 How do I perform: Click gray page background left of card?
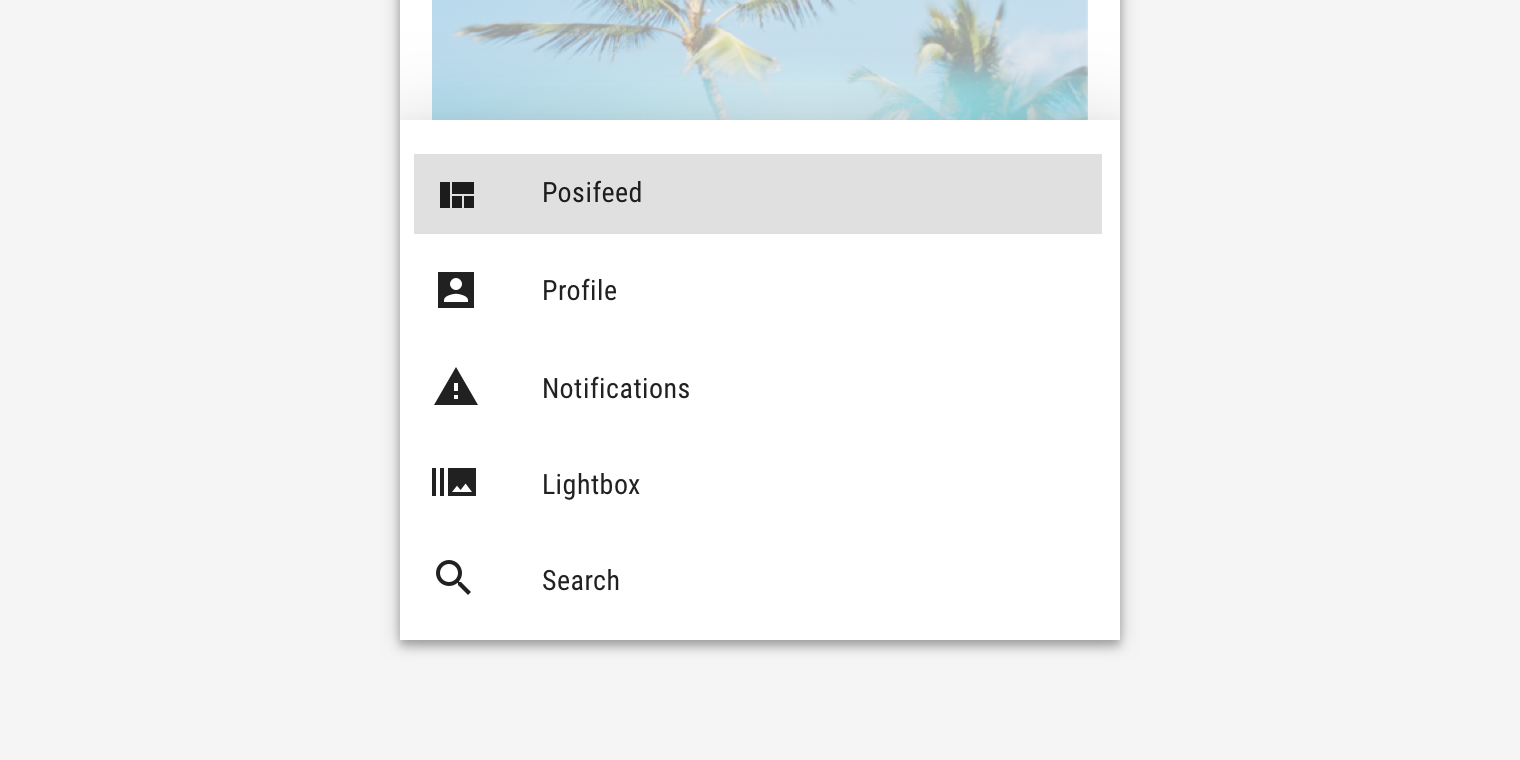coord(200,380)
